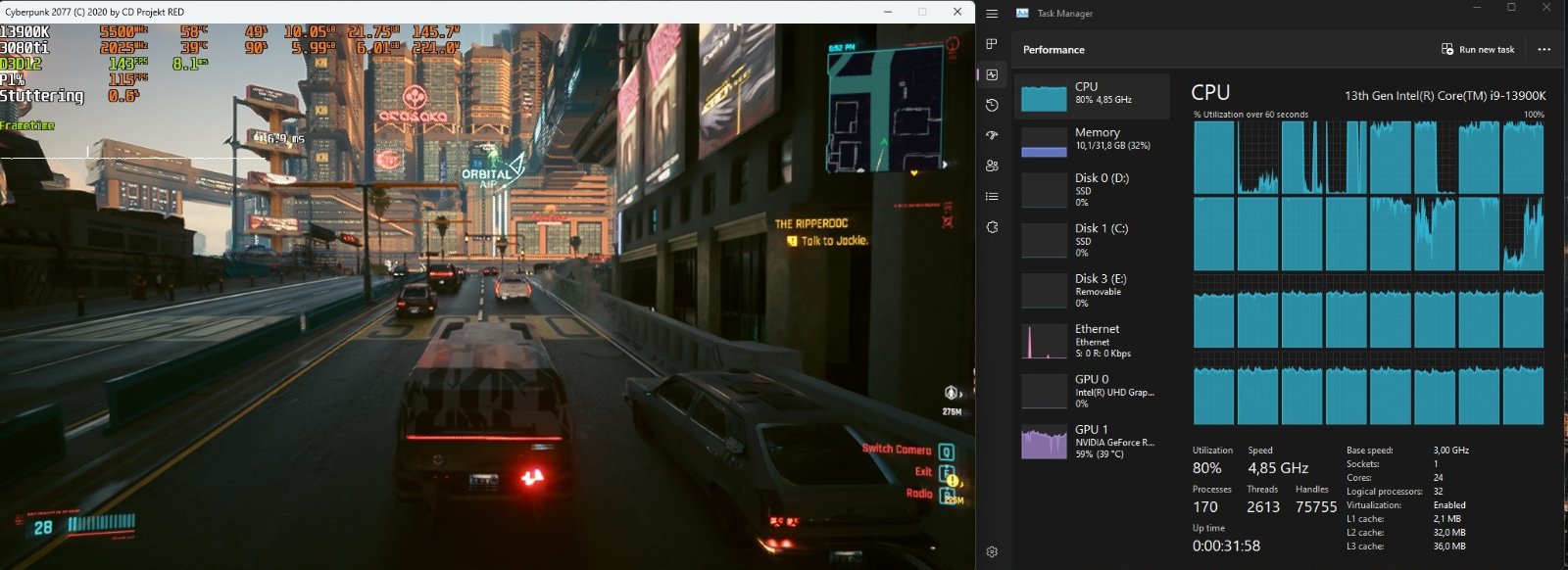Click THE RIPPERDOC quest title in game

[x=811, y=223]
